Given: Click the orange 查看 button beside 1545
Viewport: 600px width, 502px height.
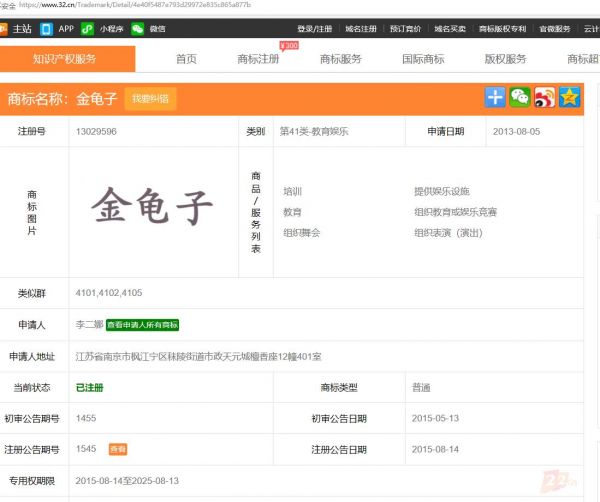Looking at the screenshot, I should (x=118, y=449).
